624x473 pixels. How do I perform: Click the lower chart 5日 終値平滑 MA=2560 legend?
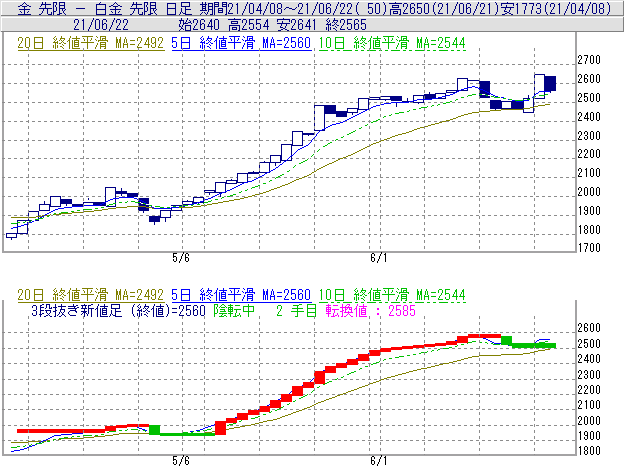(x=241, y=295)
